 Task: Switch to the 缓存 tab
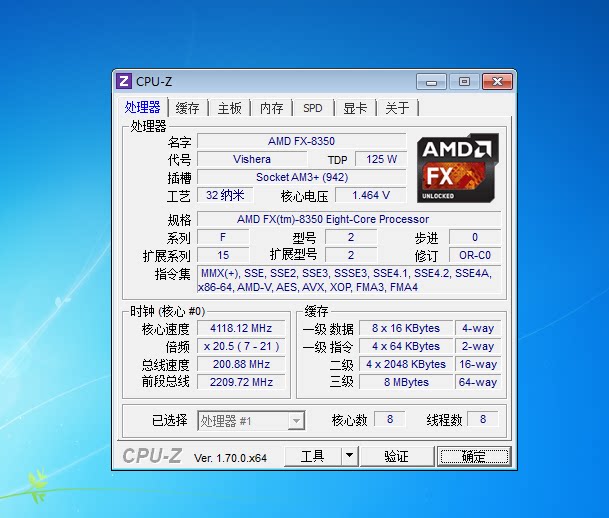point(187,108)
